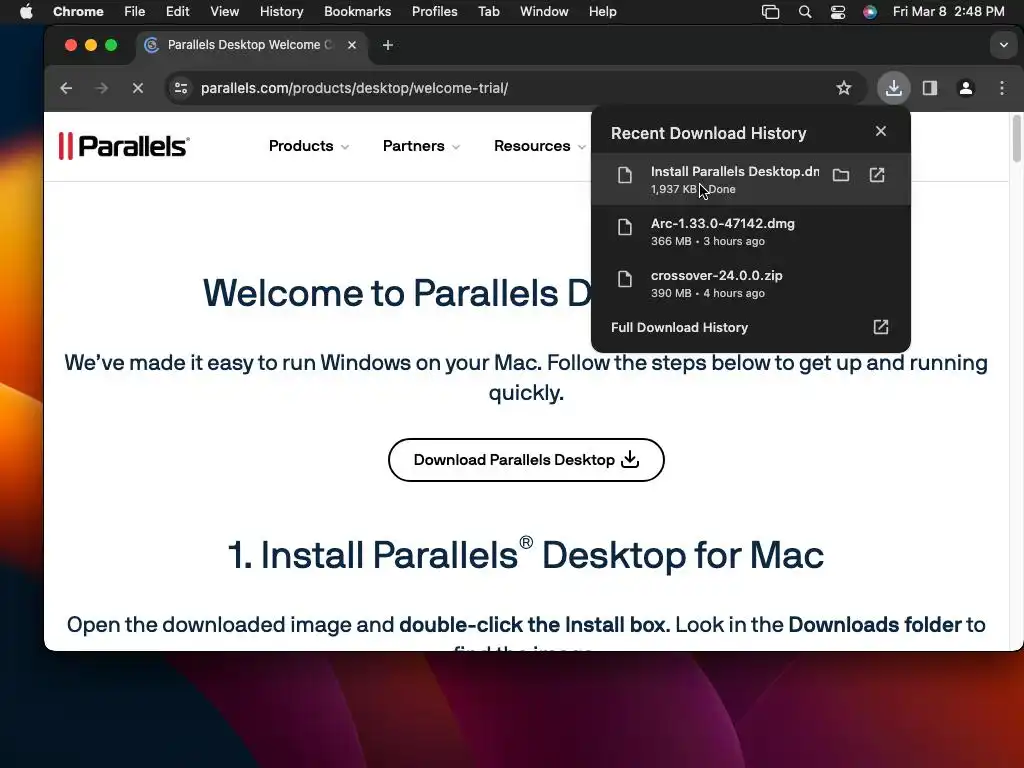Open the File menu
This screenshot has height=768, width=1024.
pos(135,12)
